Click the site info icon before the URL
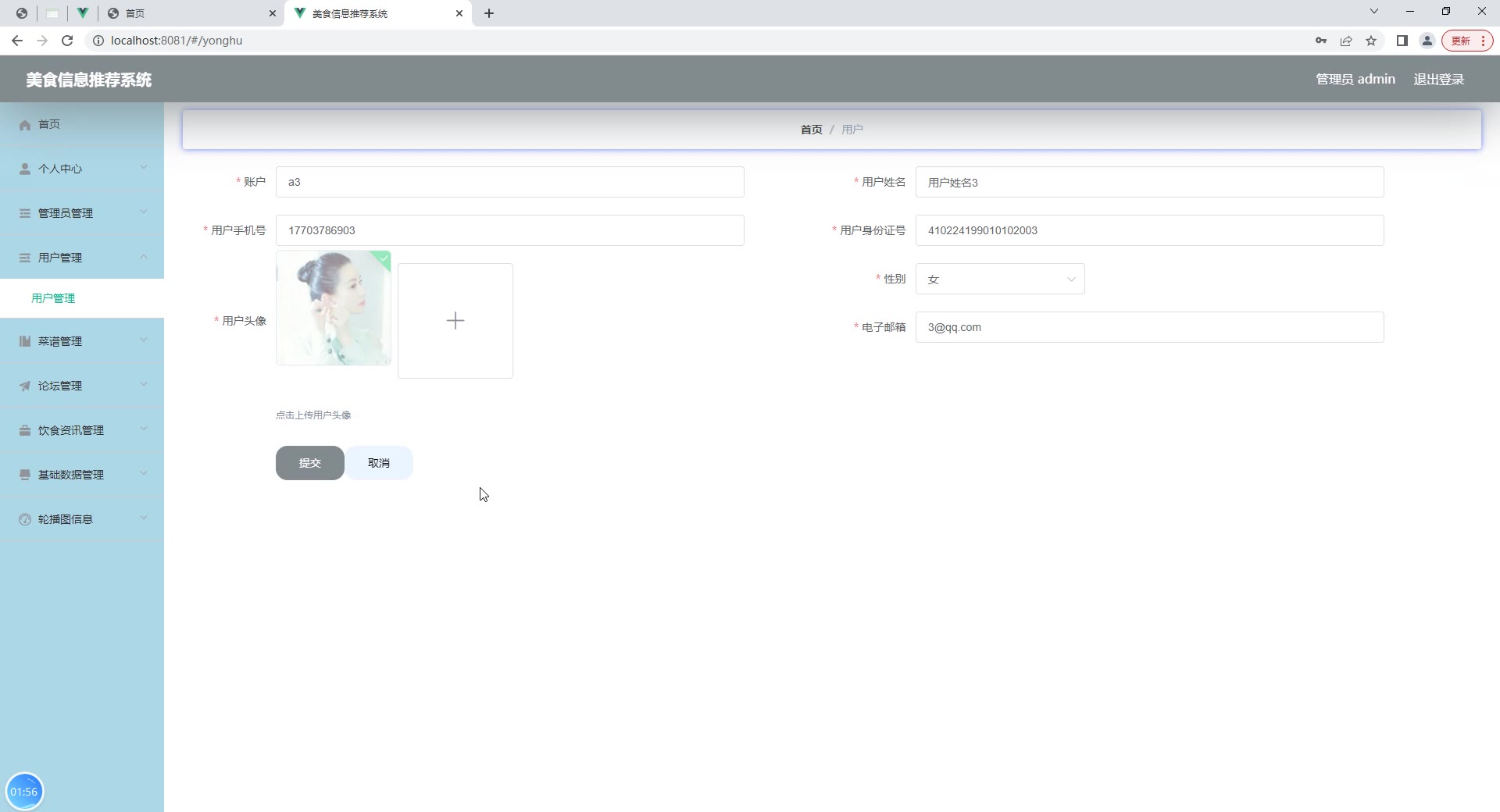The image size is (1500, 812). click(x=98, y=41)
